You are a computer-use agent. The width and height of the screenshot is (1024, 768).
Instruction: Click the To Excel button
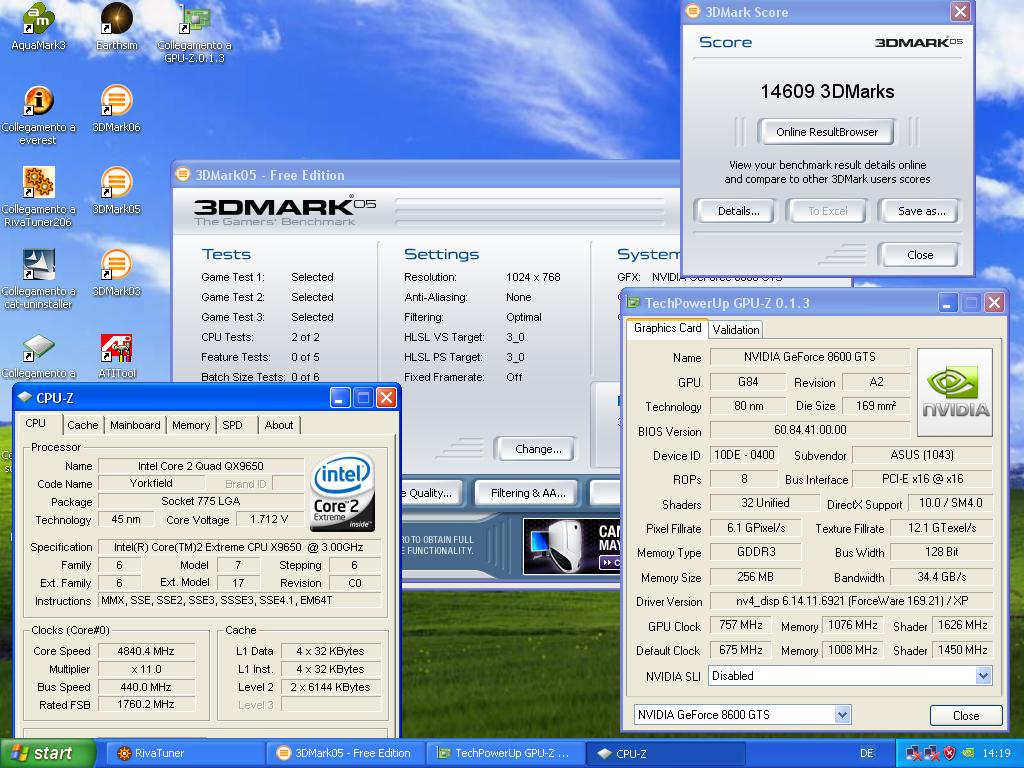tap(827, 211)
